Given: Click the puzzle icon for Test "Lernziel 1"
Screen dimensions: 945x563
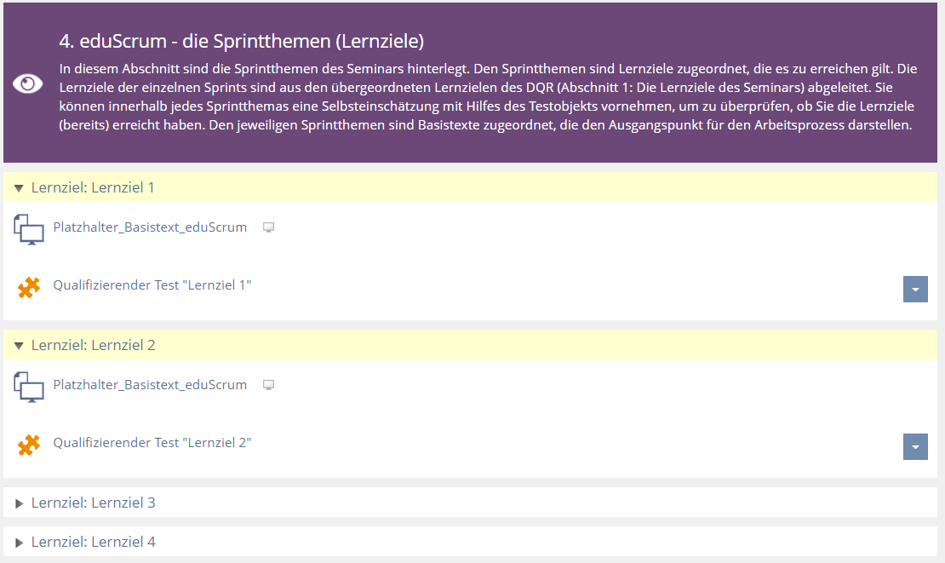Looking at the screenshot, I should (x=29, y=287).
